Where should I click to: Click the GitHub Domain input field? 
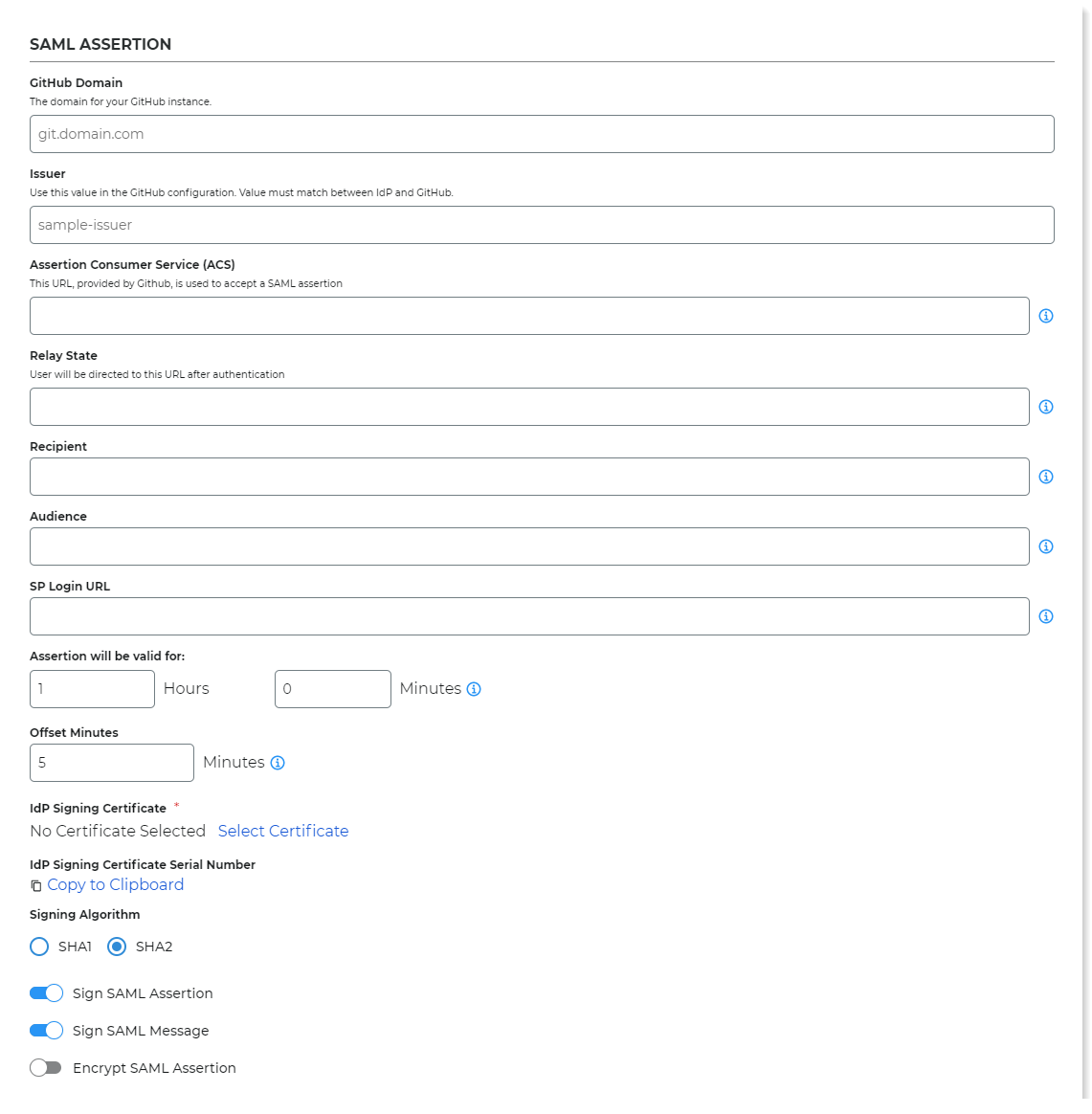(x=541, y=134)
